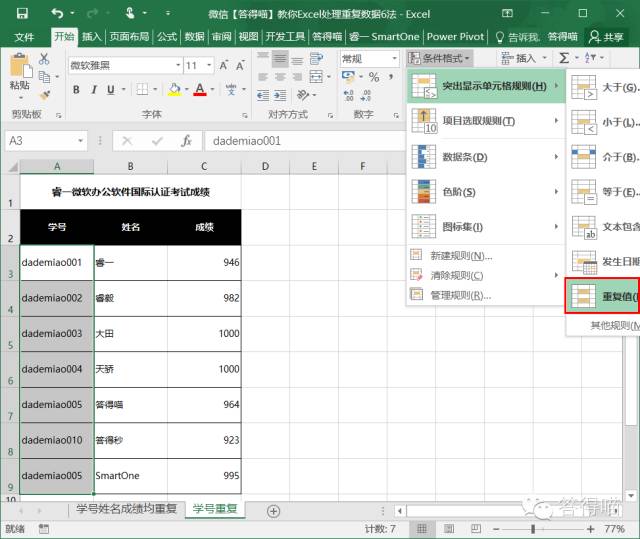Activate the Format Painter brush
The width and height of the screenshot is (640, 539).
coord(44,95)
